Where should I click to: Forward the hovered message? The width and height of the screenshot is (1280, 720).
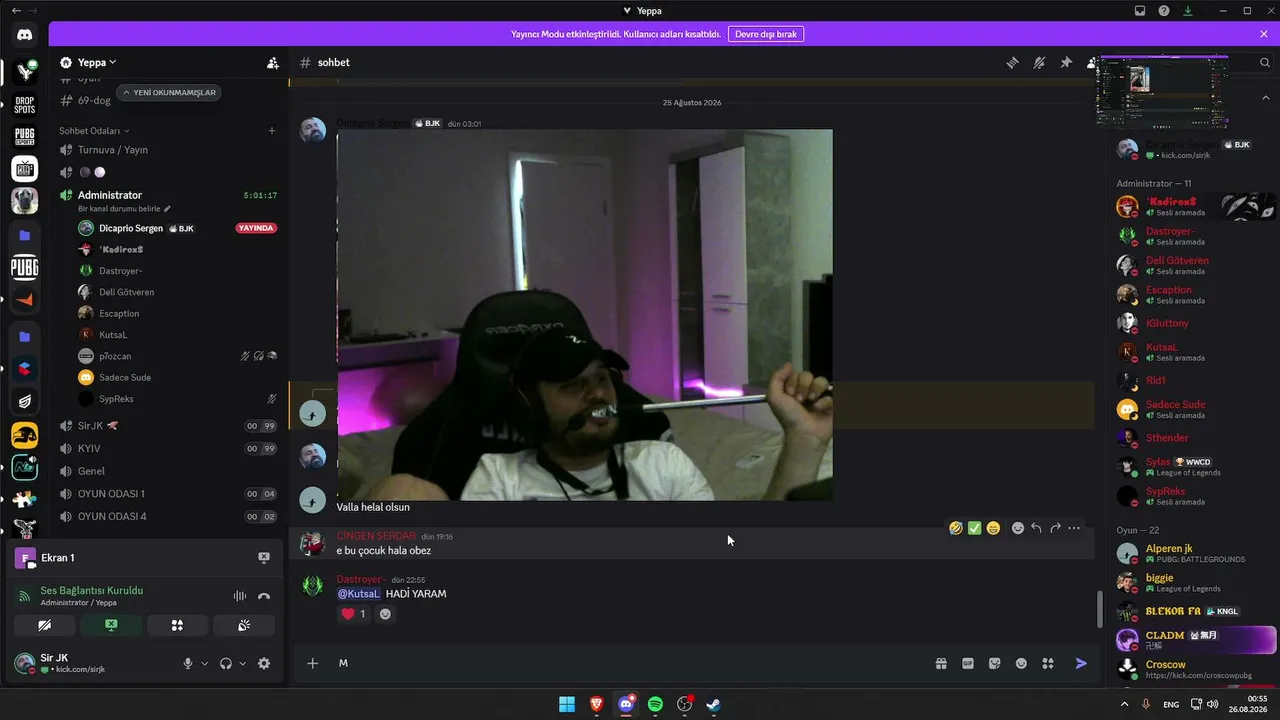coord(1055,528)
